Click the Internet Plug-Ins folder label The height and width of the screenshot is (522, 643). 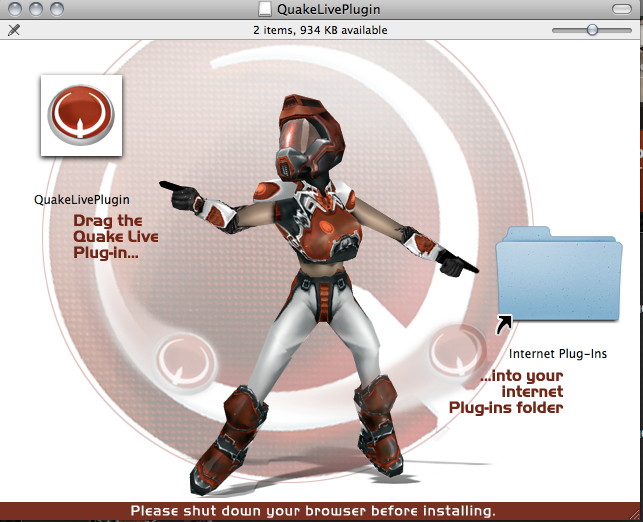tap(558, 353)
